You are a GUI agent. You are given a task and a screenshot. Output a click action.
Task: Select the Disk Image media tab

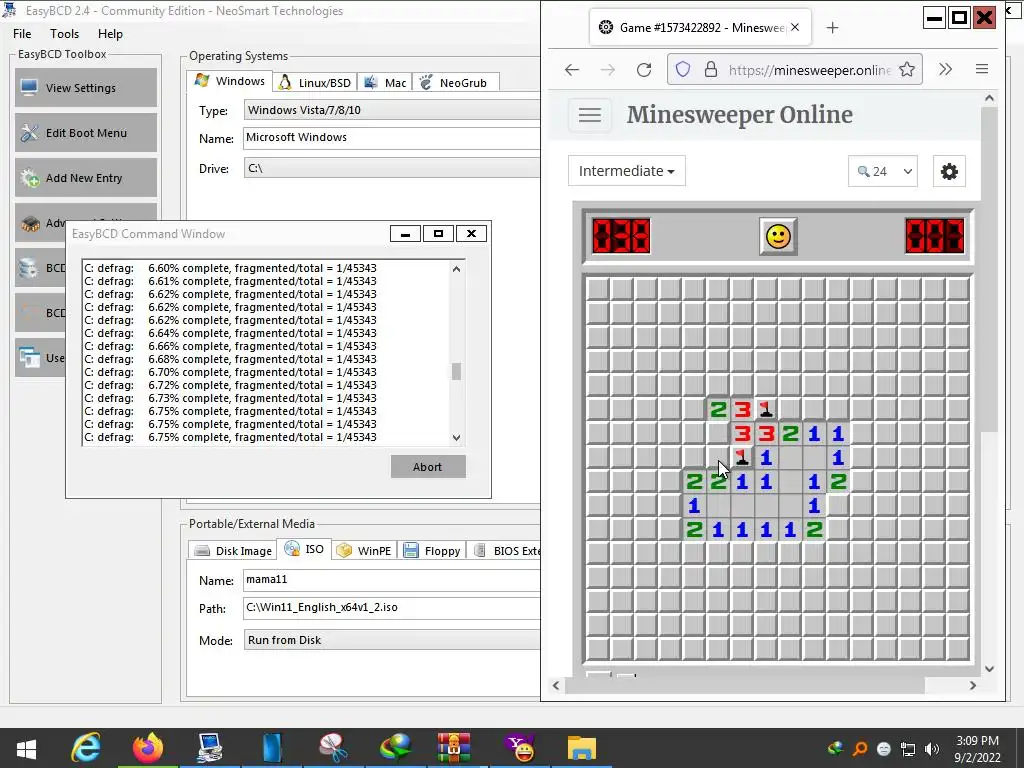coord(233,551)
